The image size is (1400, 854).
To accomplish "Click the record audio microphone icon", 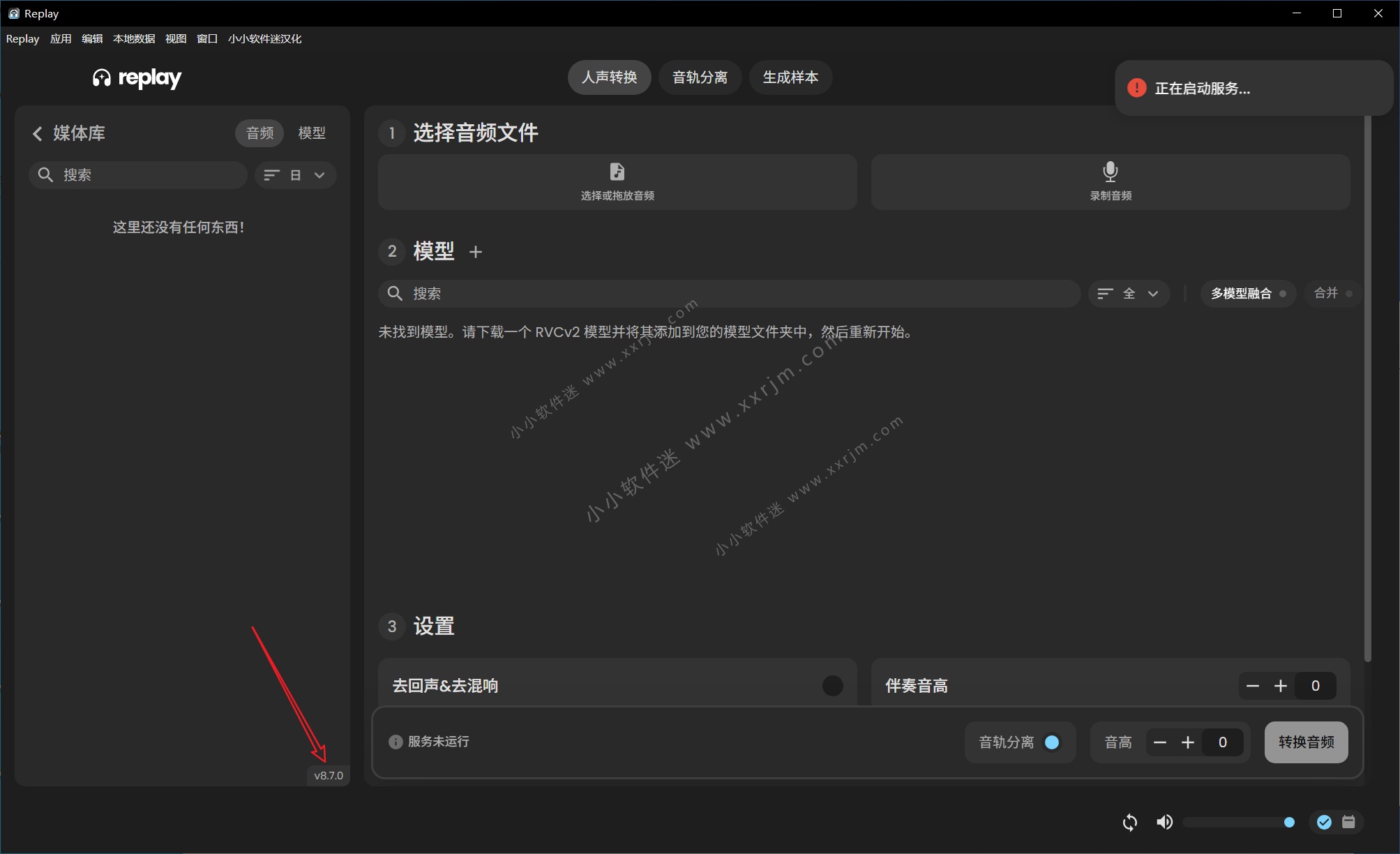I will pyautogui.click(x=1110, y=172).
